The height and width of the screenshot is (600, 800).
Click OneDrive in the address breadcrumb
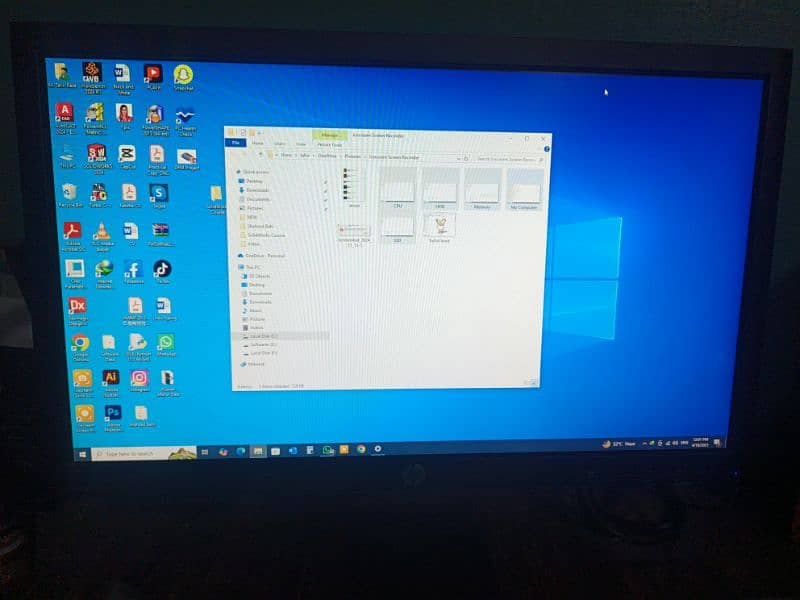tap(327, 156)
